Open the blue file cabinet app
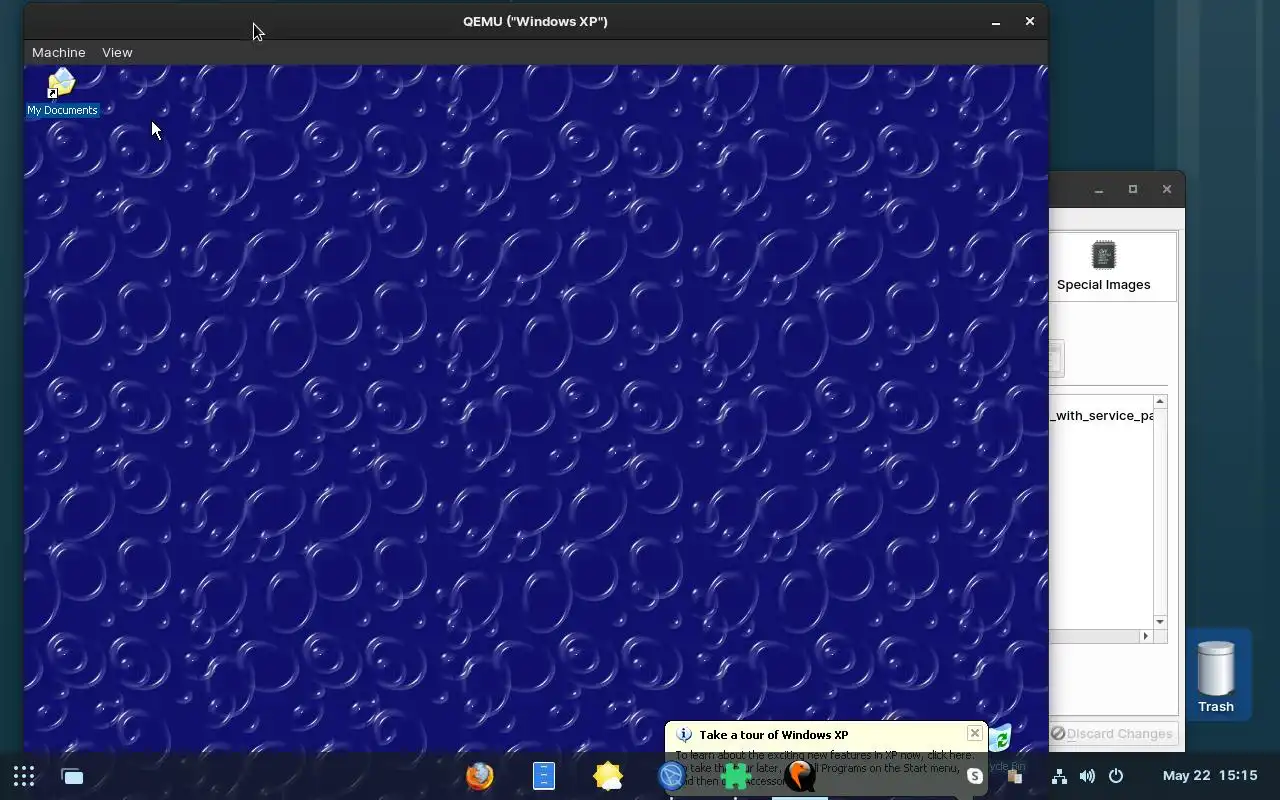Screen dimensions: 1280x800 pos(544,776)
